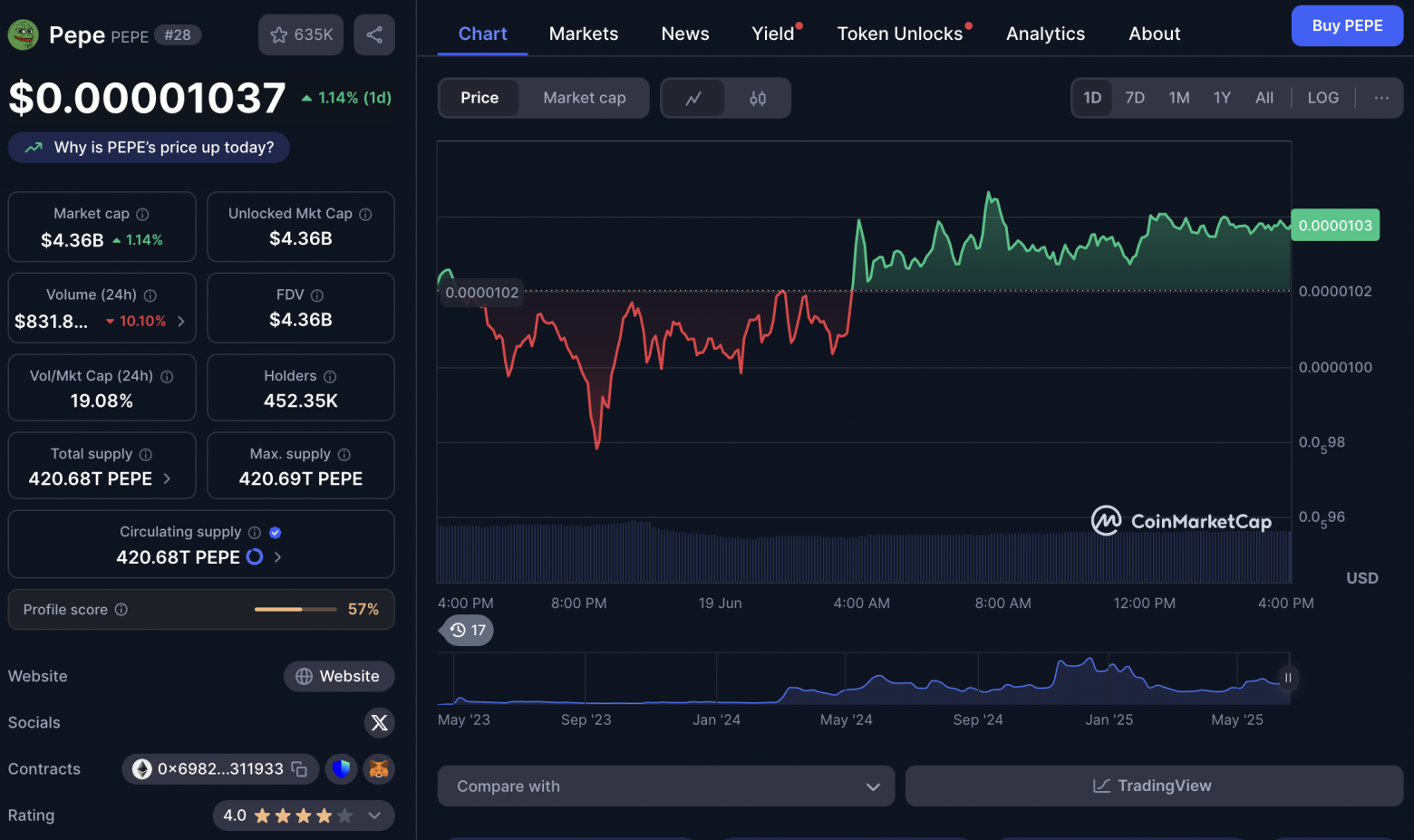Click Circulating supply info icon
1414x840 pixels.
pos(255,533)
